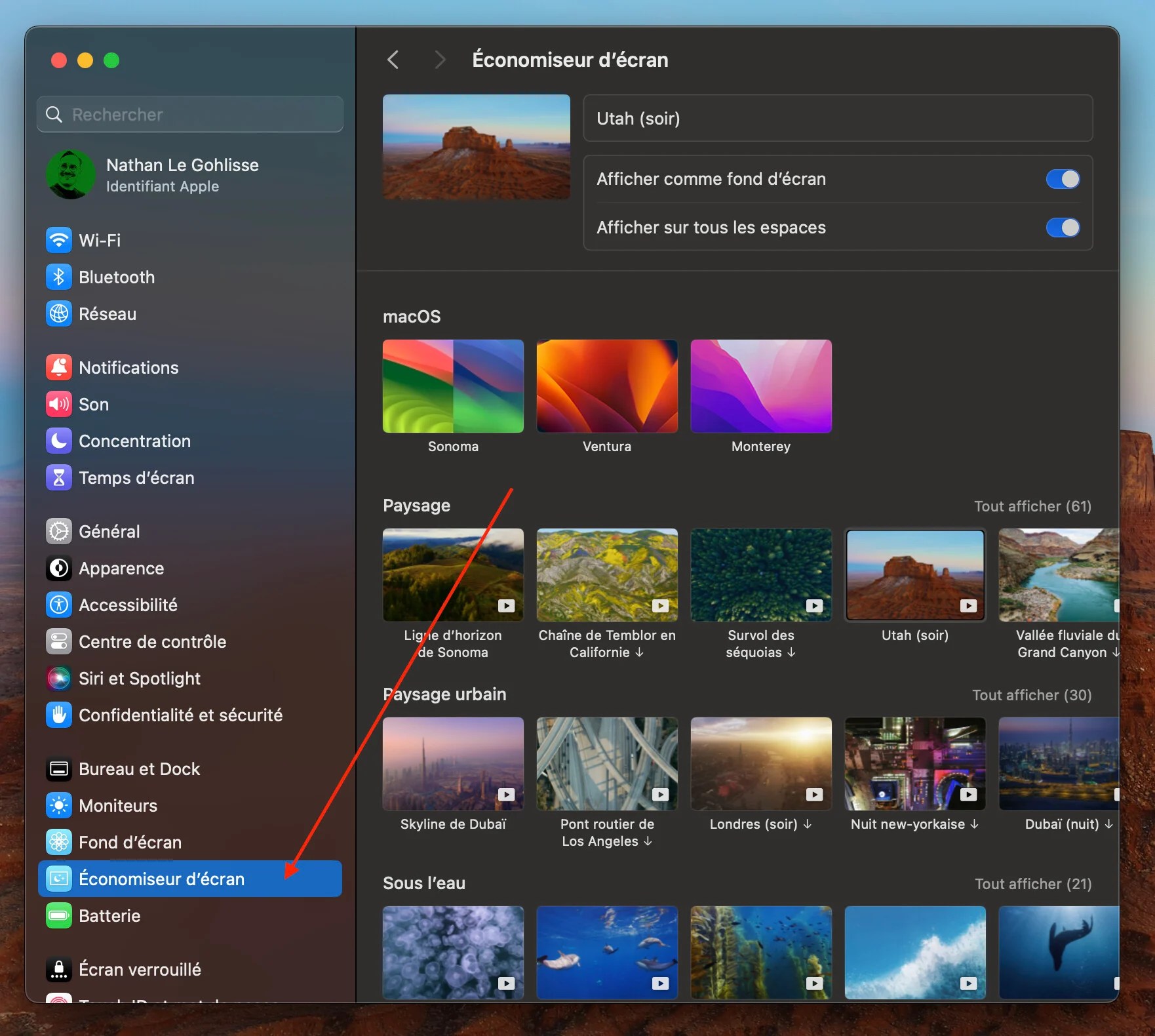1155x1036 pixels.
Task: Select the seal silhouette underwater thumbnail
Action: [x=1059, y=953]
